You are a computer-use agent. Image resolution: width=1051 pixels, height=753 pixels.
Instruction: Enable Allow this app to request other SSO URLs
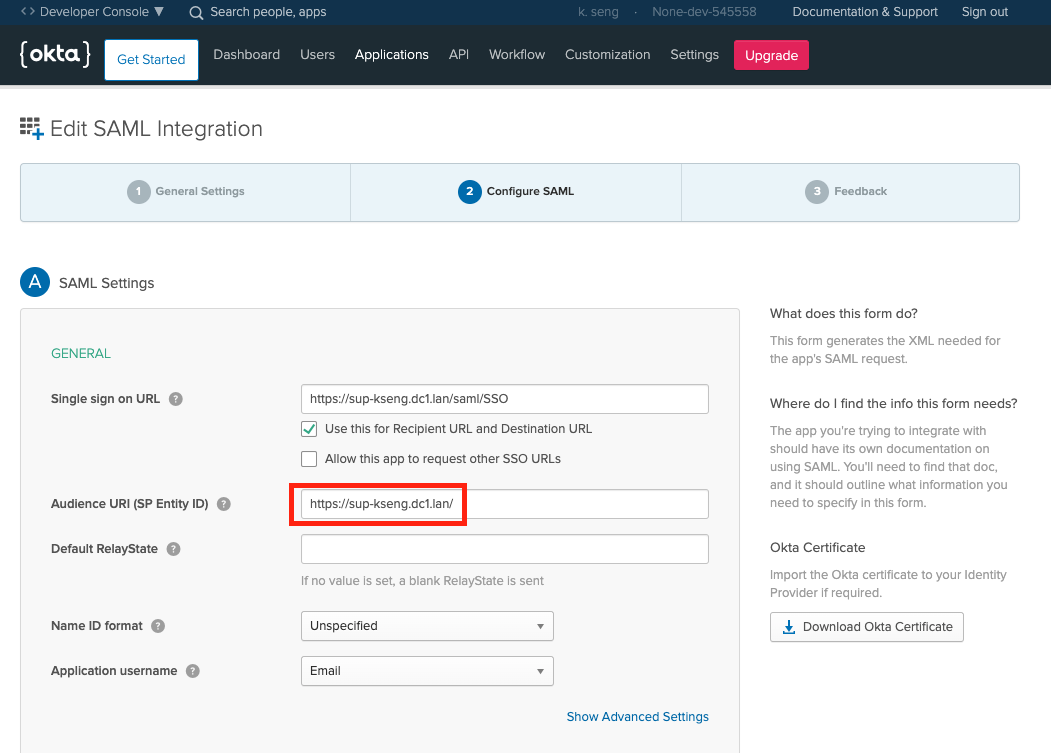coord(309,459)
